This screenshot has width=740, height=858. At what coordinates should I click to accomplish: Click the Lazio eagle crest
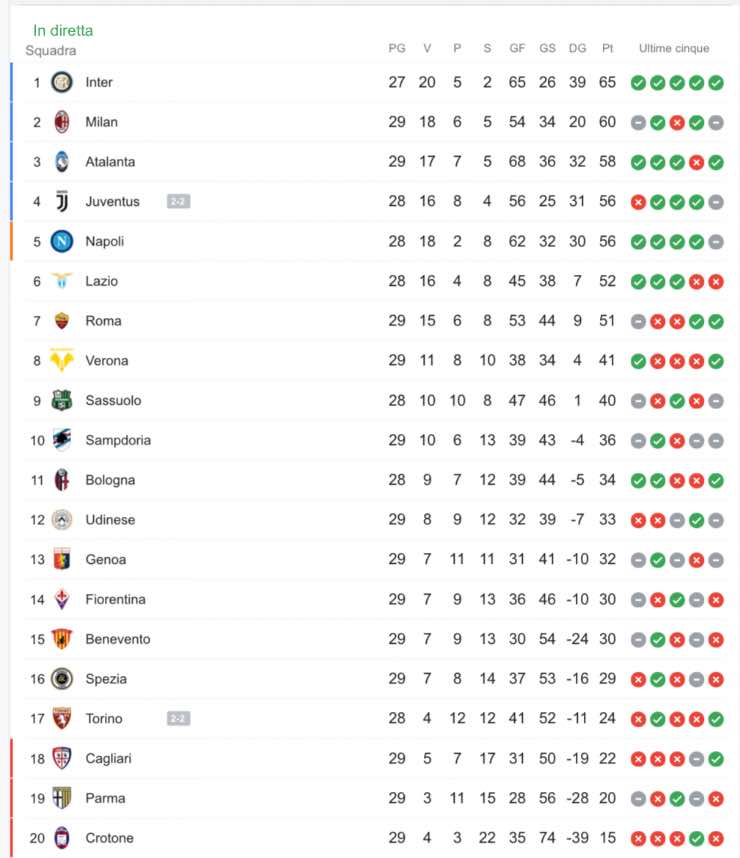click(62, 281)
